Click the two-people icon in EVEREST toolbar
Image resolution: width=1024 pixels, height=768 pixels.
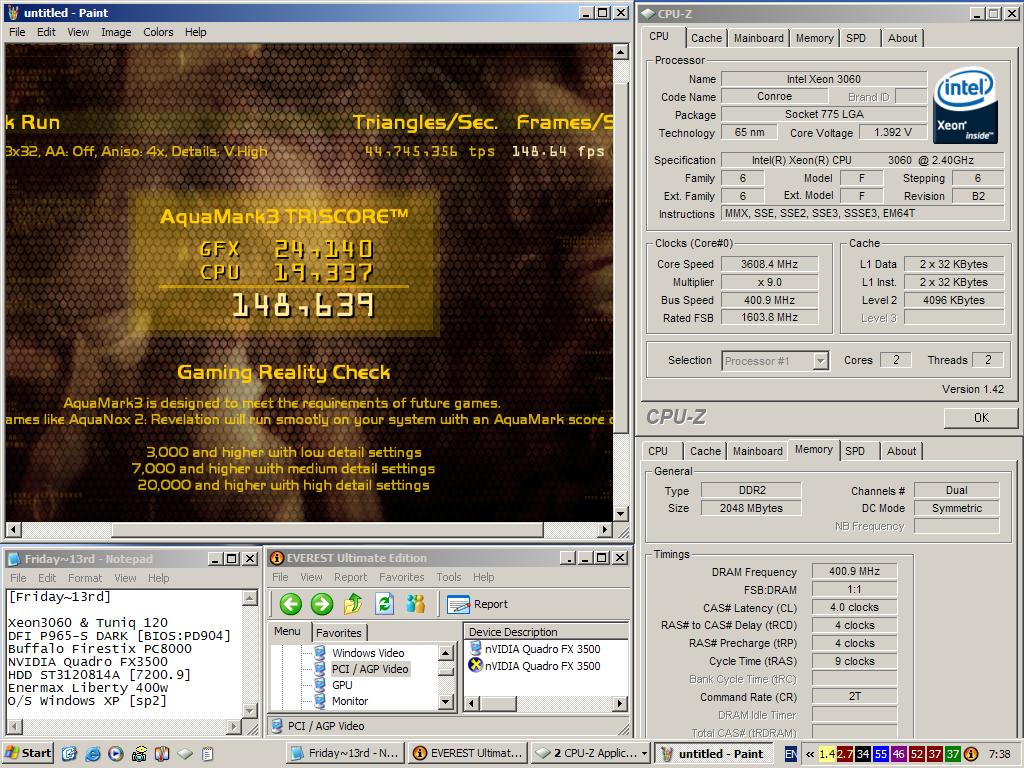[x=415, y=604]
